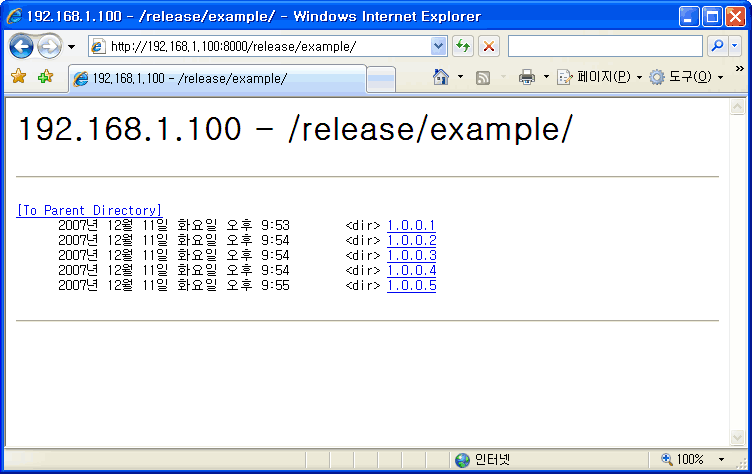Screen dimensions: 752x474
Task: Expand recent pages dropdown beside Forward
Action: point(71,47)
